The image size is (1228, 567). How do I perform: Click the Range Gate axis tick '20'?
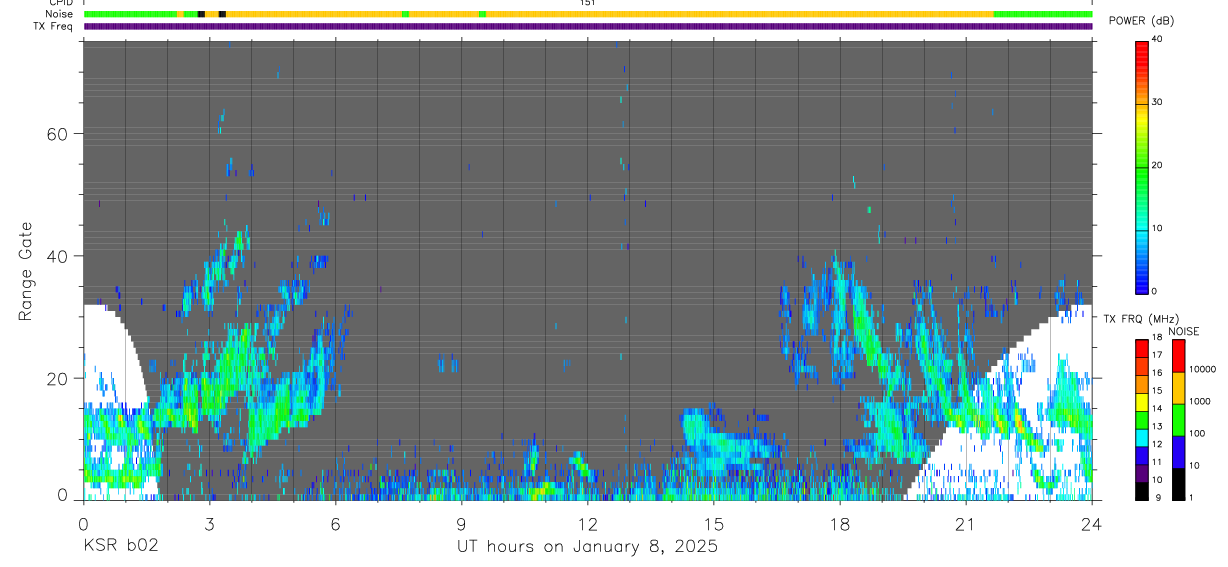58,378
